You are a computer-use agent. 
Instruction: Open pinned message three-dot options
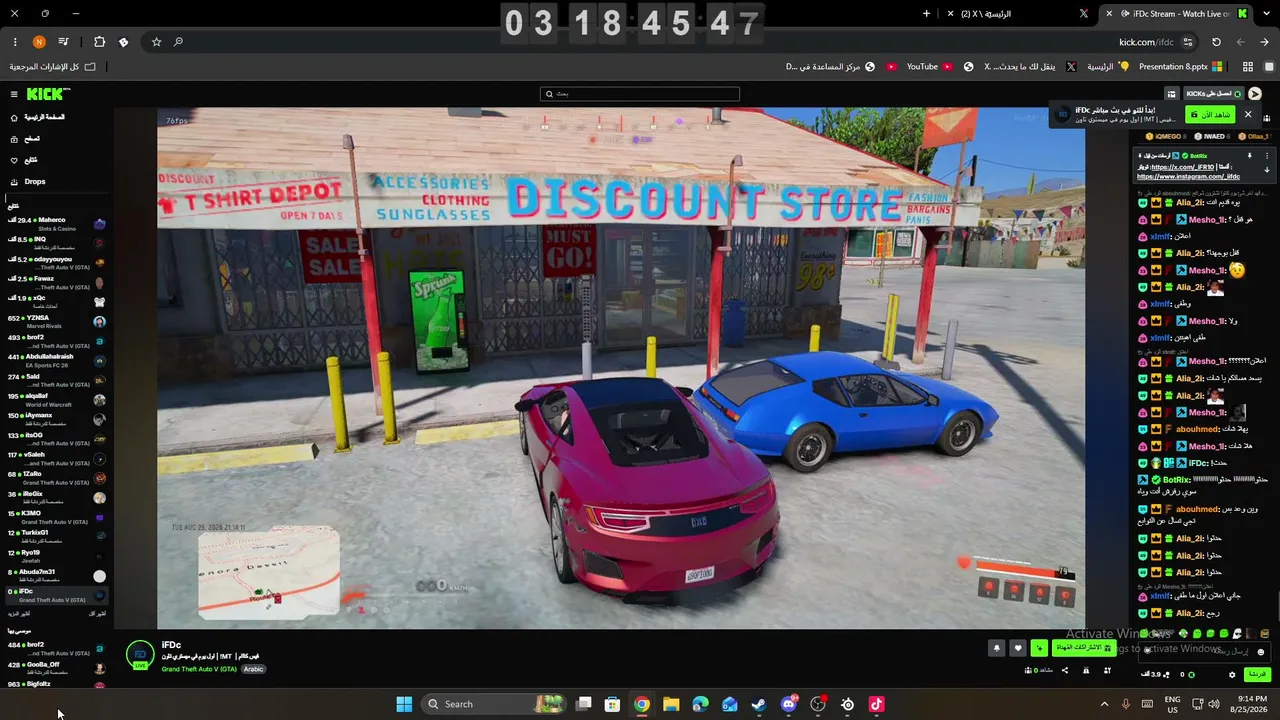(1266, 156)
